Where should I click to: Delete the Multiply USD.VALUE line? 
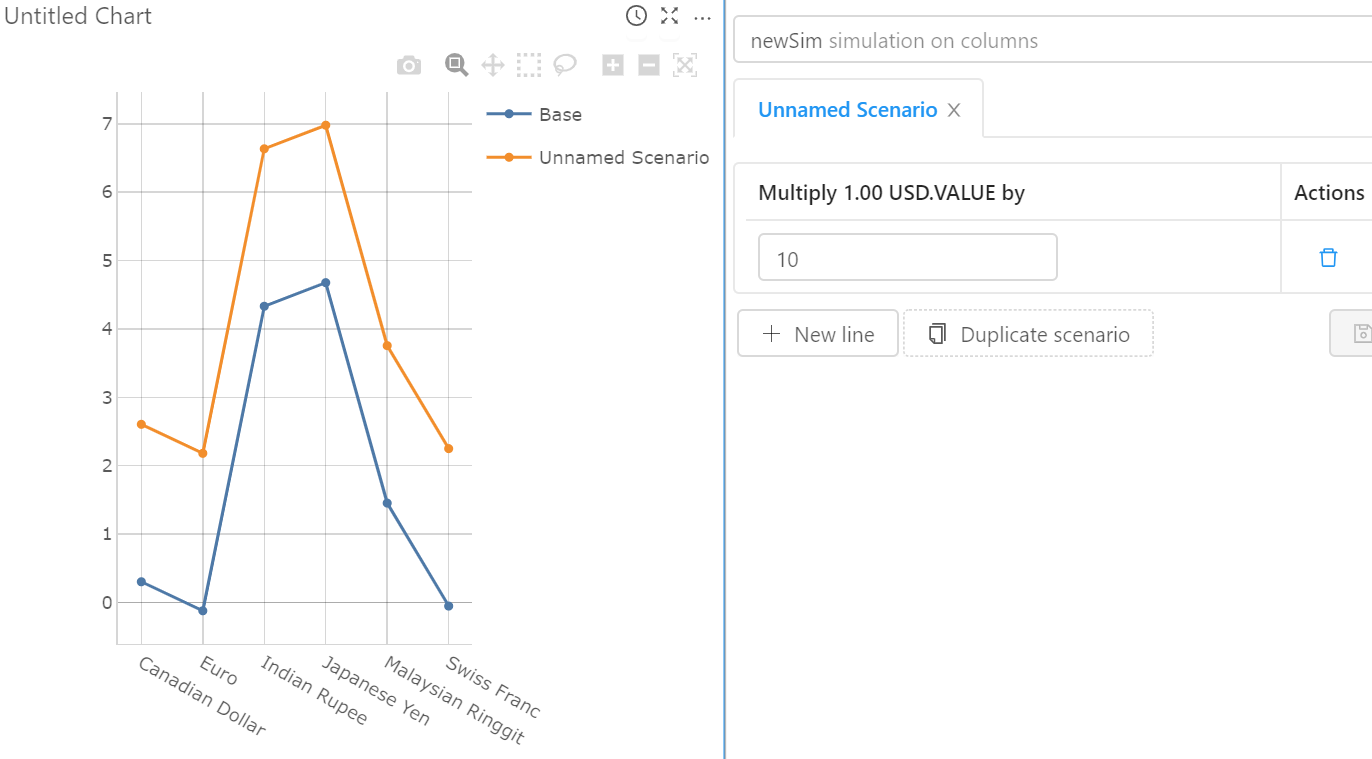pos(1328,257)
